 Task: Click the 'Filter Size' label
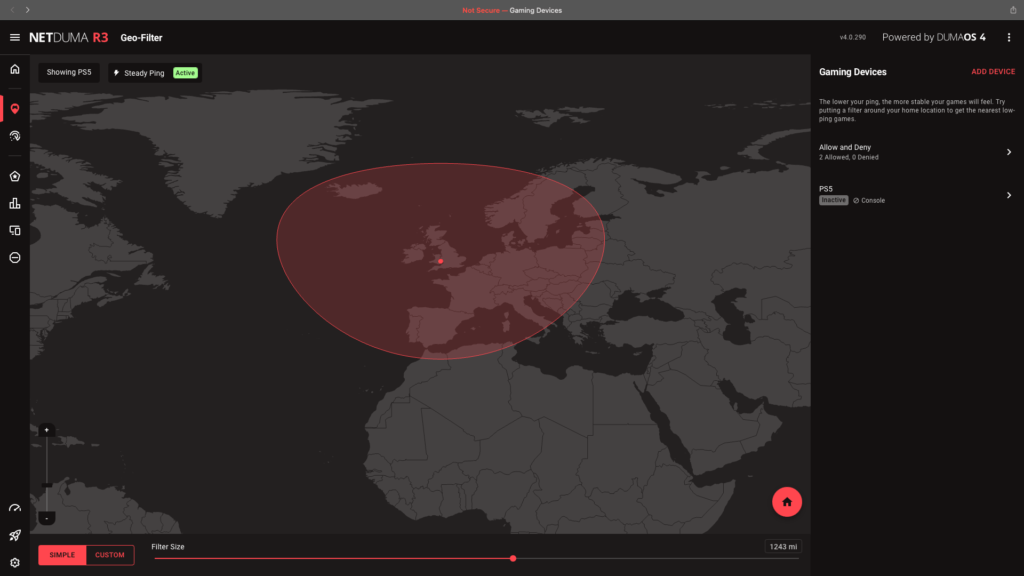point(168,547)
